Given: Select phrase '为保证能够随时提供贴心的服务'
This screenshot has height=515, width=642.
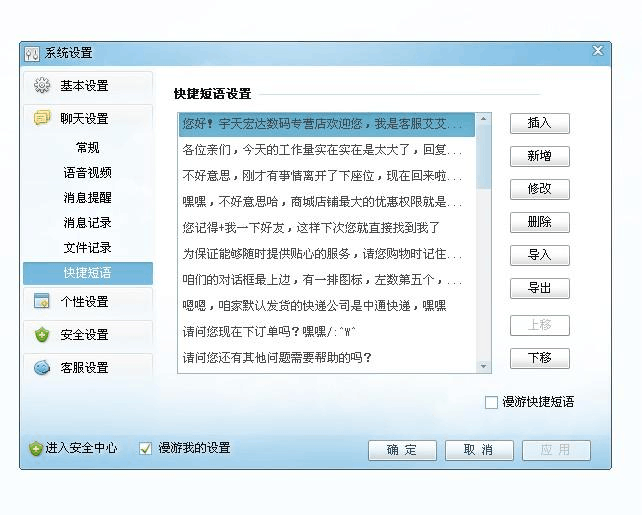Looking at the screenshot, I should 327,254.
